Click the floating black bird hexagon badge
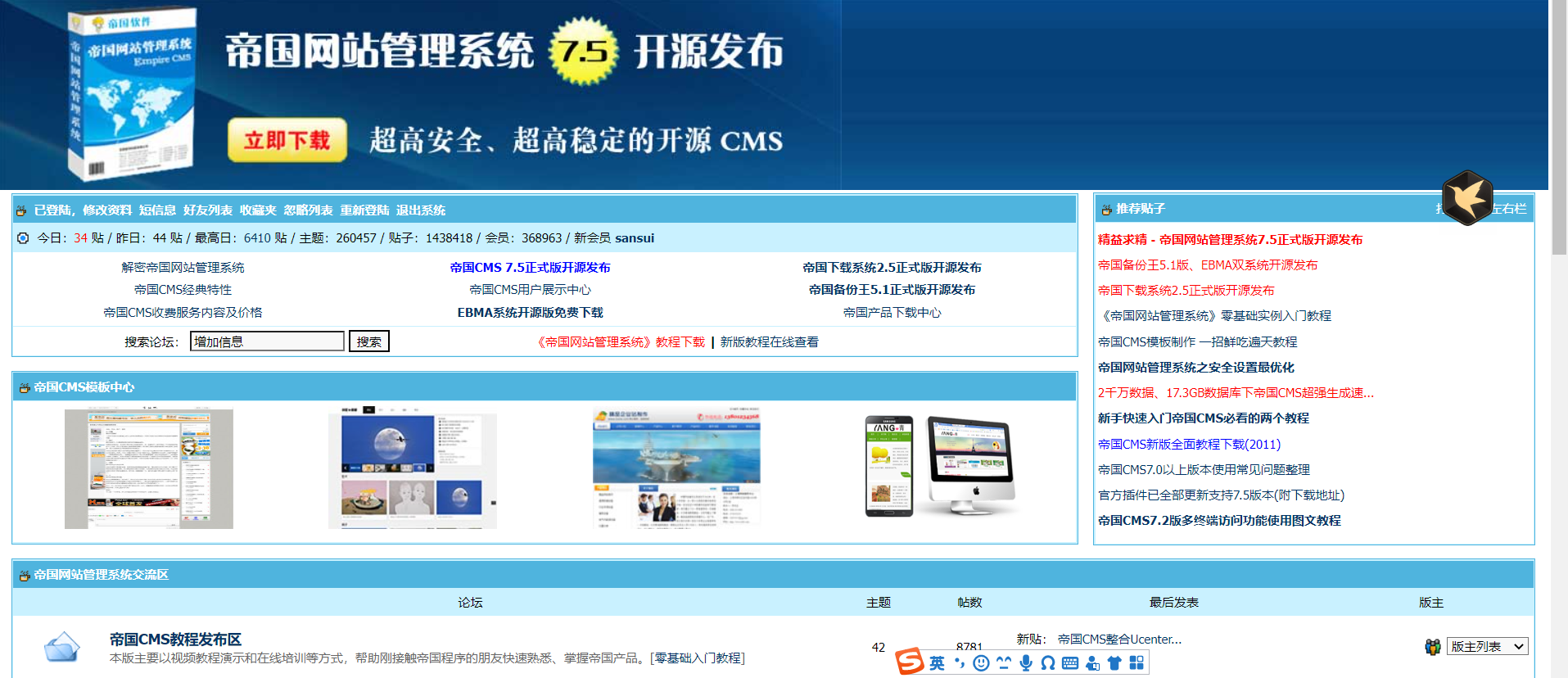Screen dimensions: 1568x678 tap(1466, 197)
